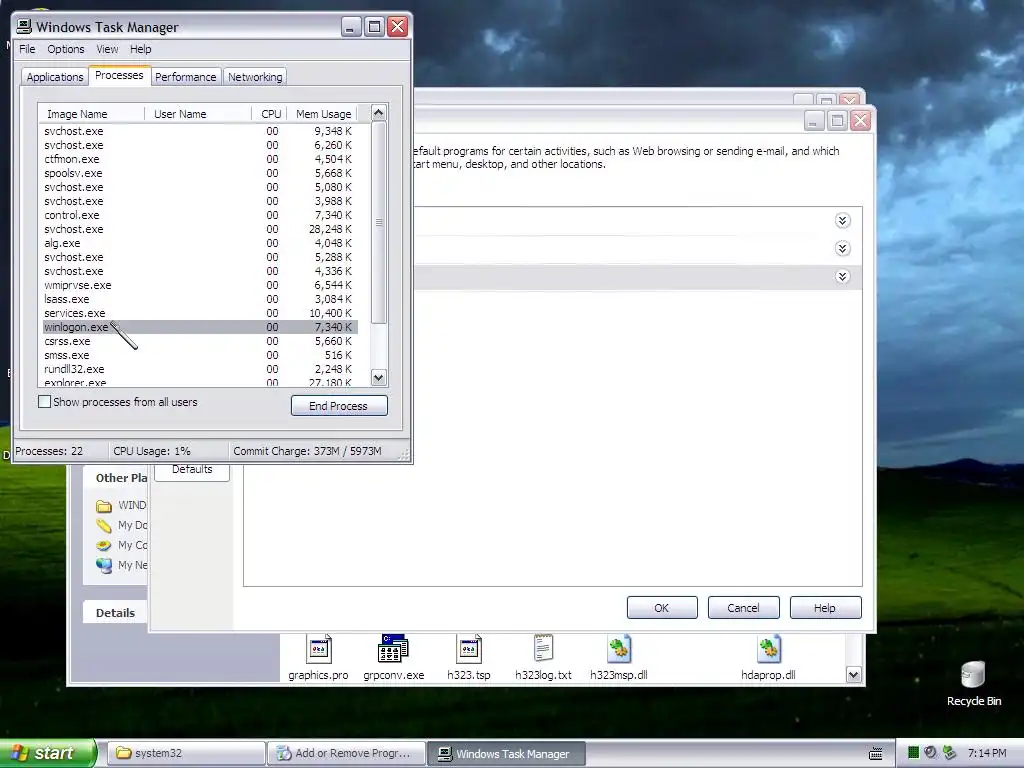This screenshot has width=1024, height=768.
Task: Sort processes by Mem Usage column
Action: point(322,114)
